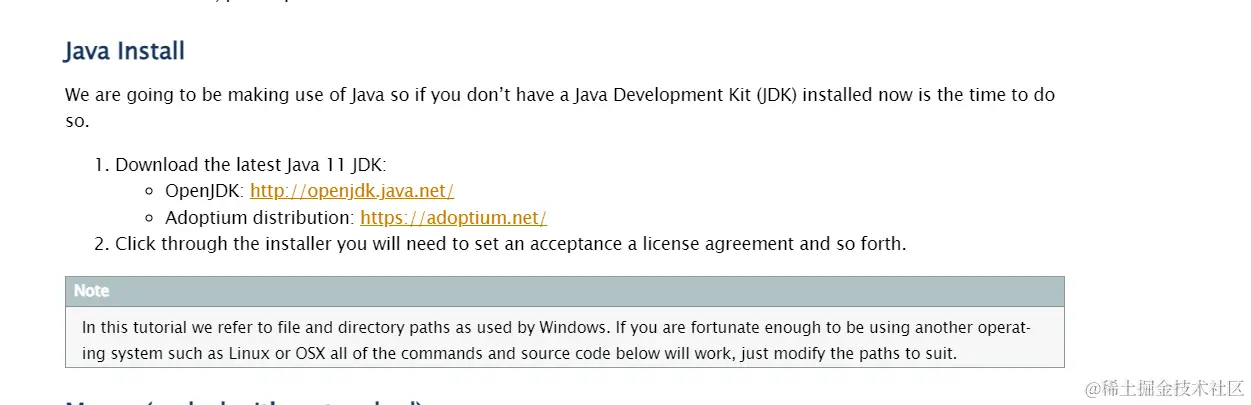Open the adoptium.net link
Image resolution: width=1251 pixels, height=405 pixels.
click(x=453, y=218)
